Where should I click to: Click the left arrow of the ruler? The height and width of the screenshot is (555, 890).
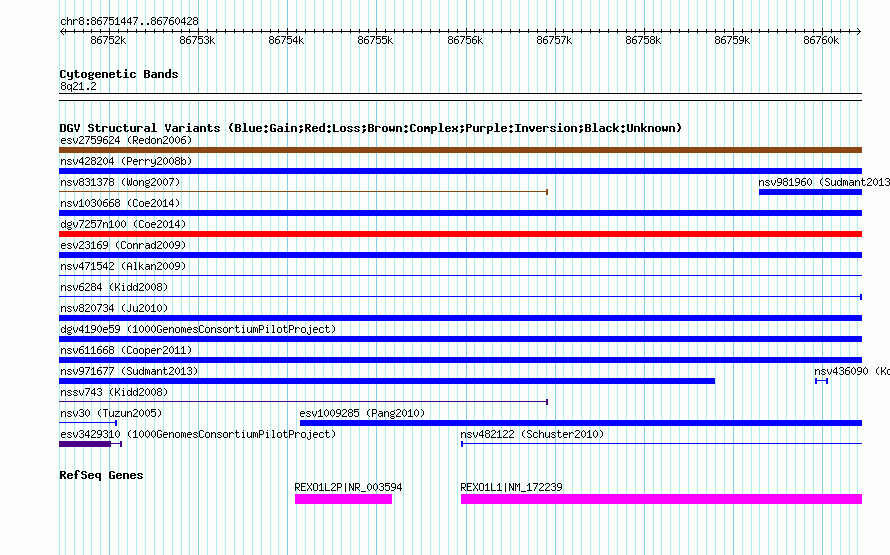(62, 31)
